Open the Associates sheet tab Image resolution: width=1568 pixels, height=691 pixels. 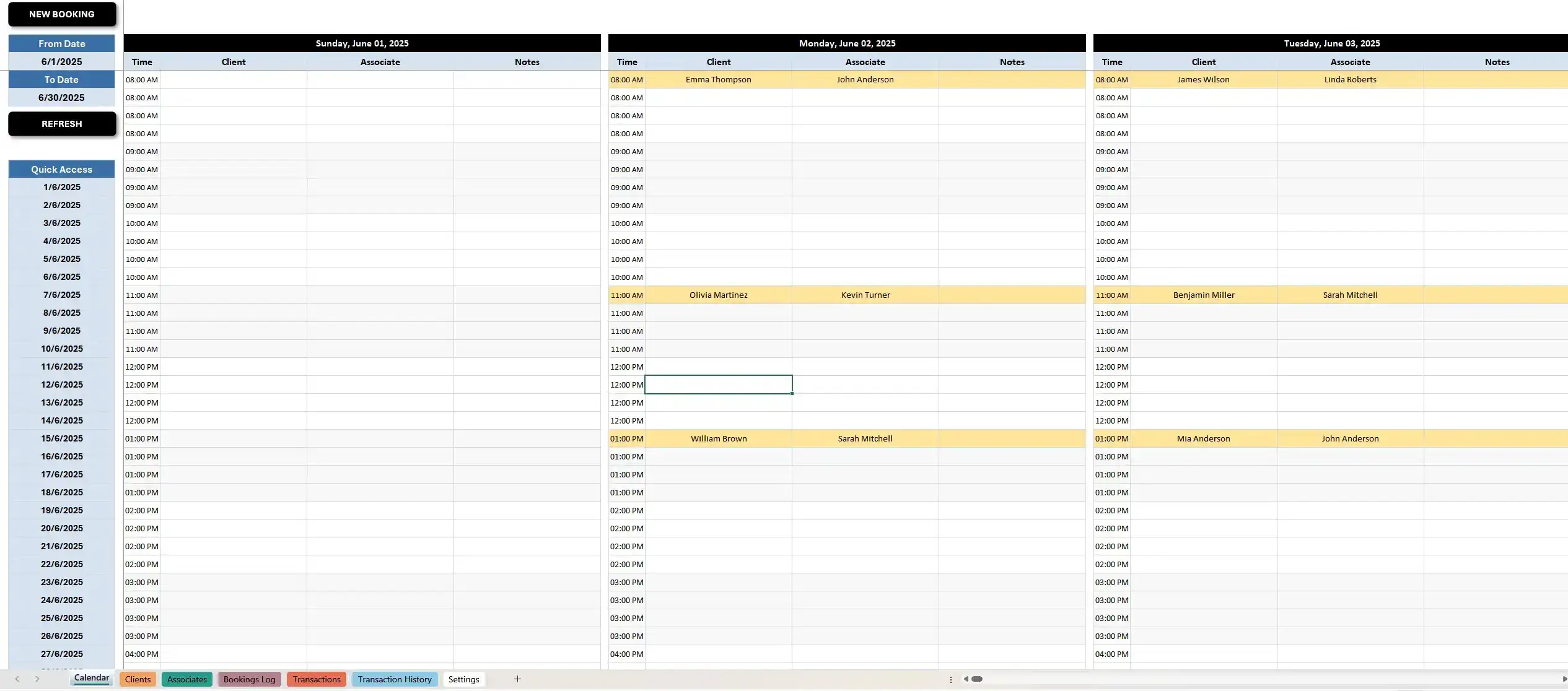(187, 679)
